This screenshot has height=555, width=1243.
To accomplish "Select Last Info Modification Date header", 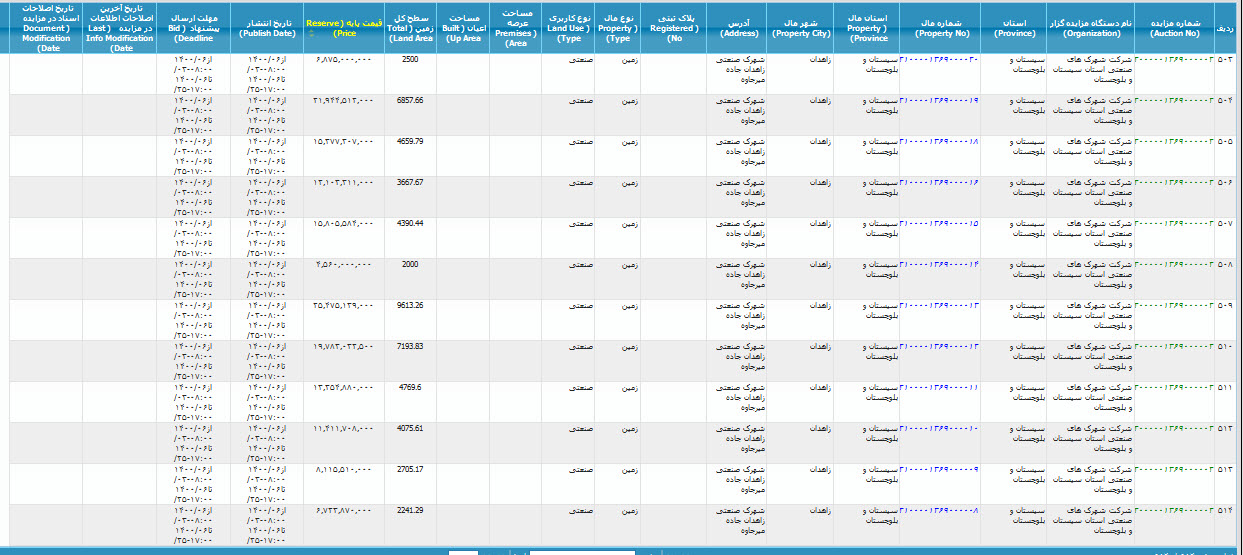I will coord(119,27).
